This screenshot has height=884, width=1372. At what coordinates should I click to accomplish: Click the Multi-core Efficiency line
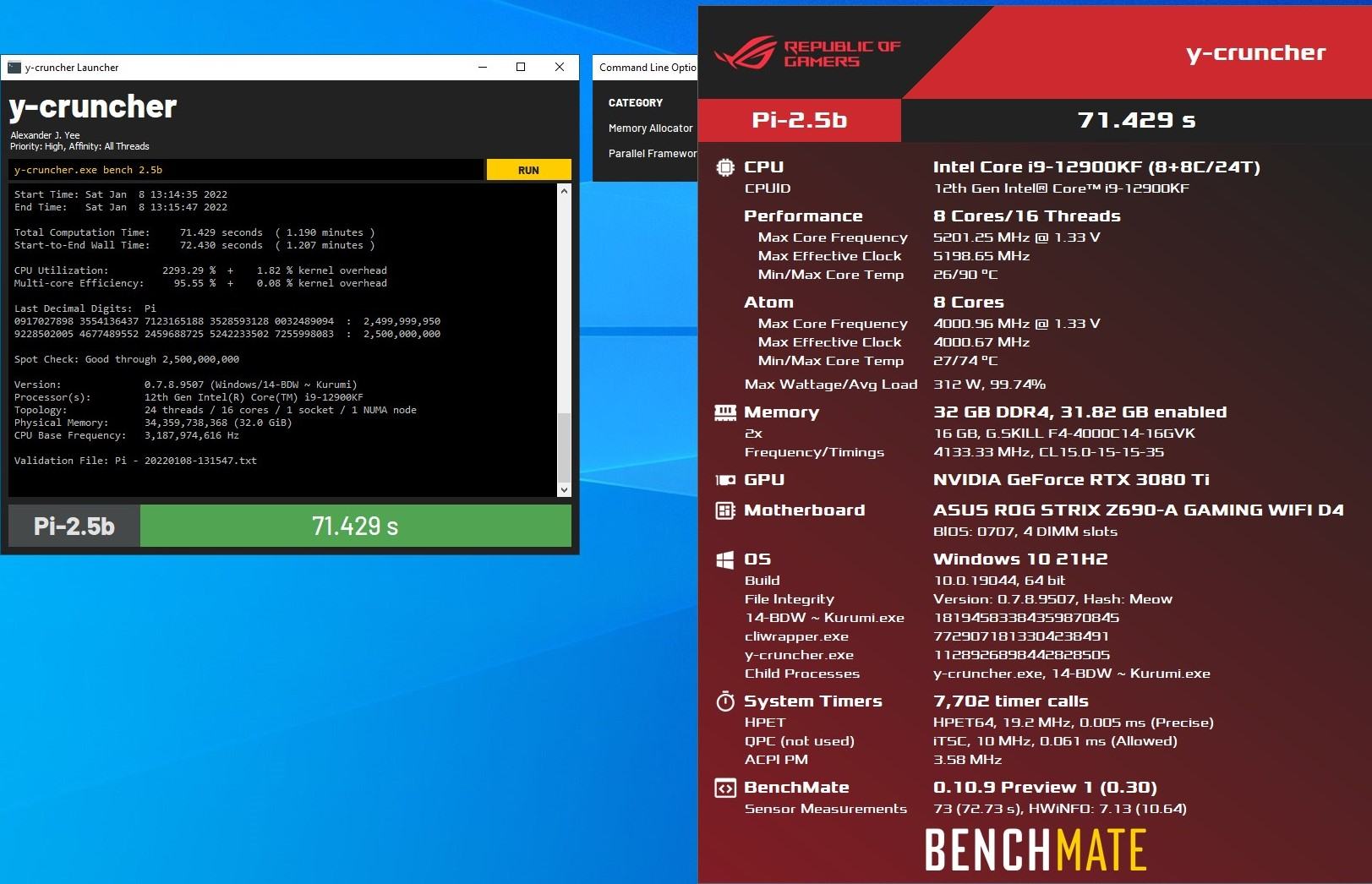[200, 283]
